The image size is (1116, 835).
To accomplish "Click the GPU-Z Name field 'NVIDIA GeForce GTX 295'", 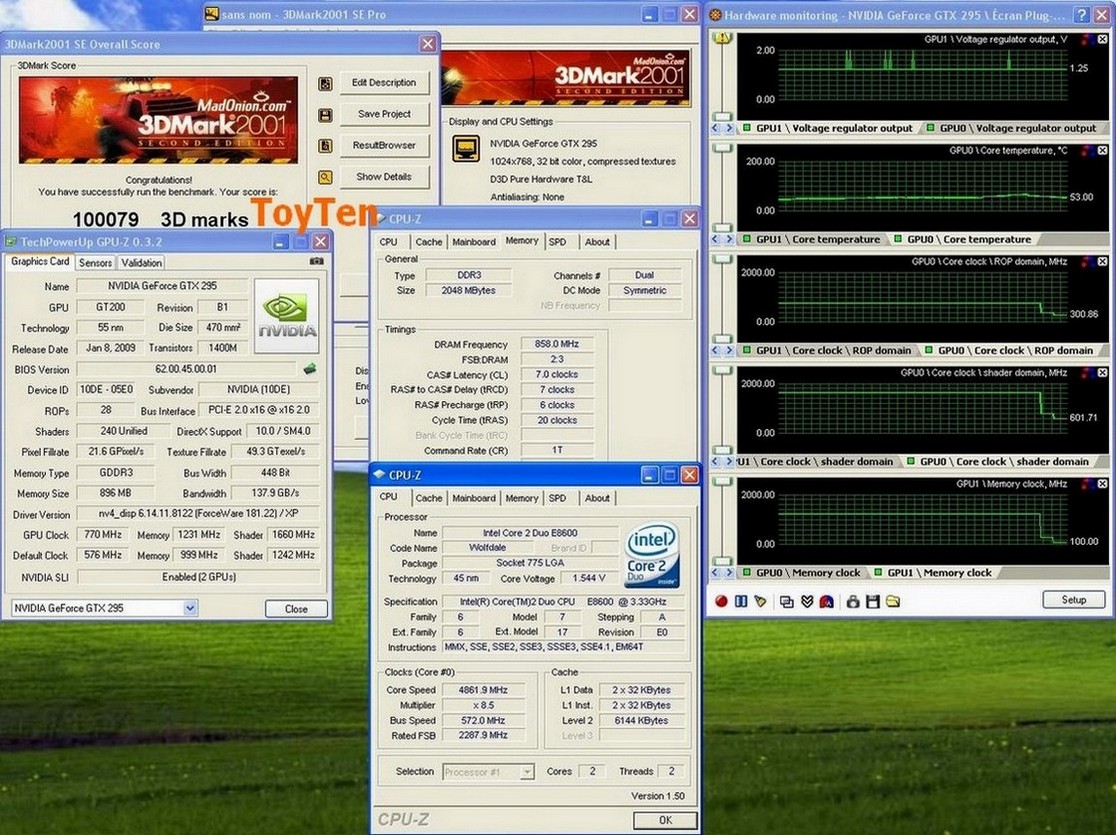I will 162,286.
